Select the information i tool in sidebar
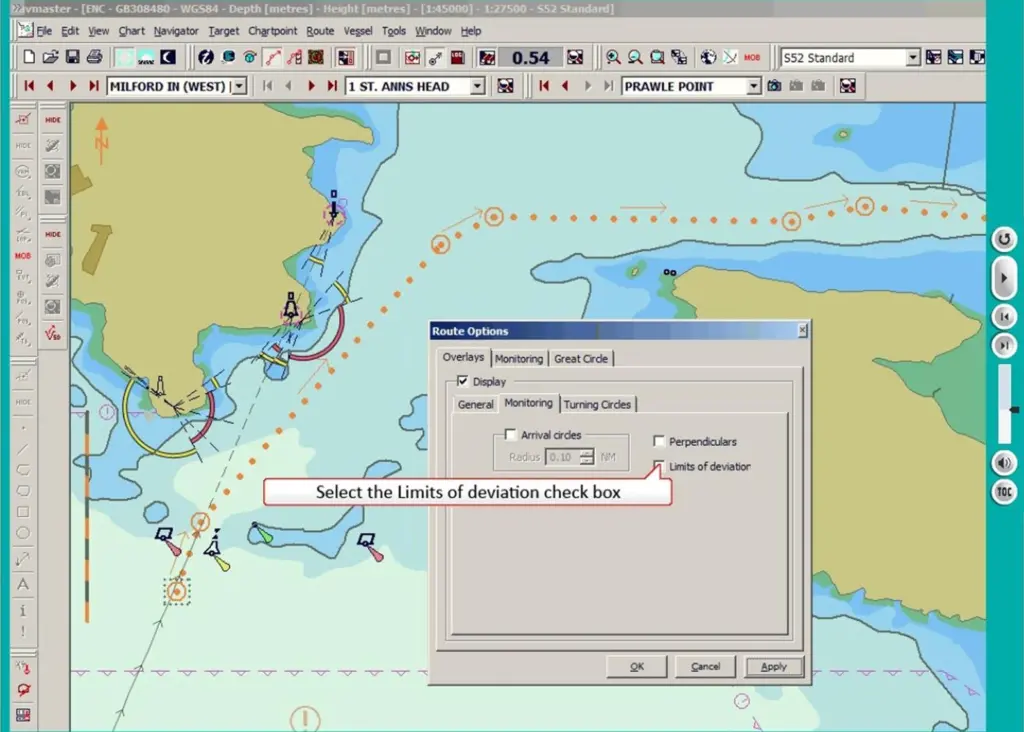The image size is (1024, 732). pyautogui.click(x=23, y=611)
